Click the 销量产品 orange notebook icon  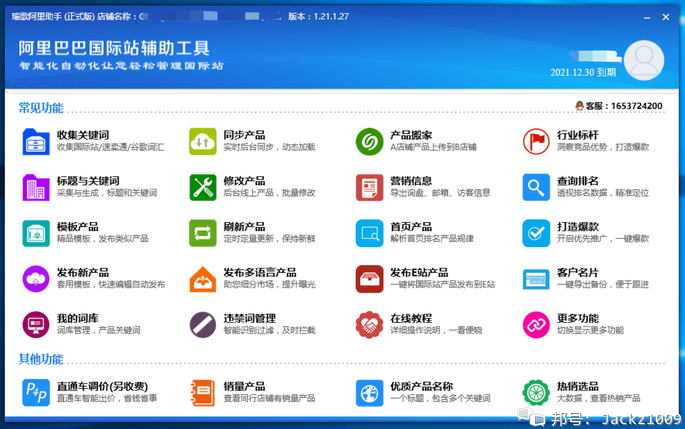[203, 393]
